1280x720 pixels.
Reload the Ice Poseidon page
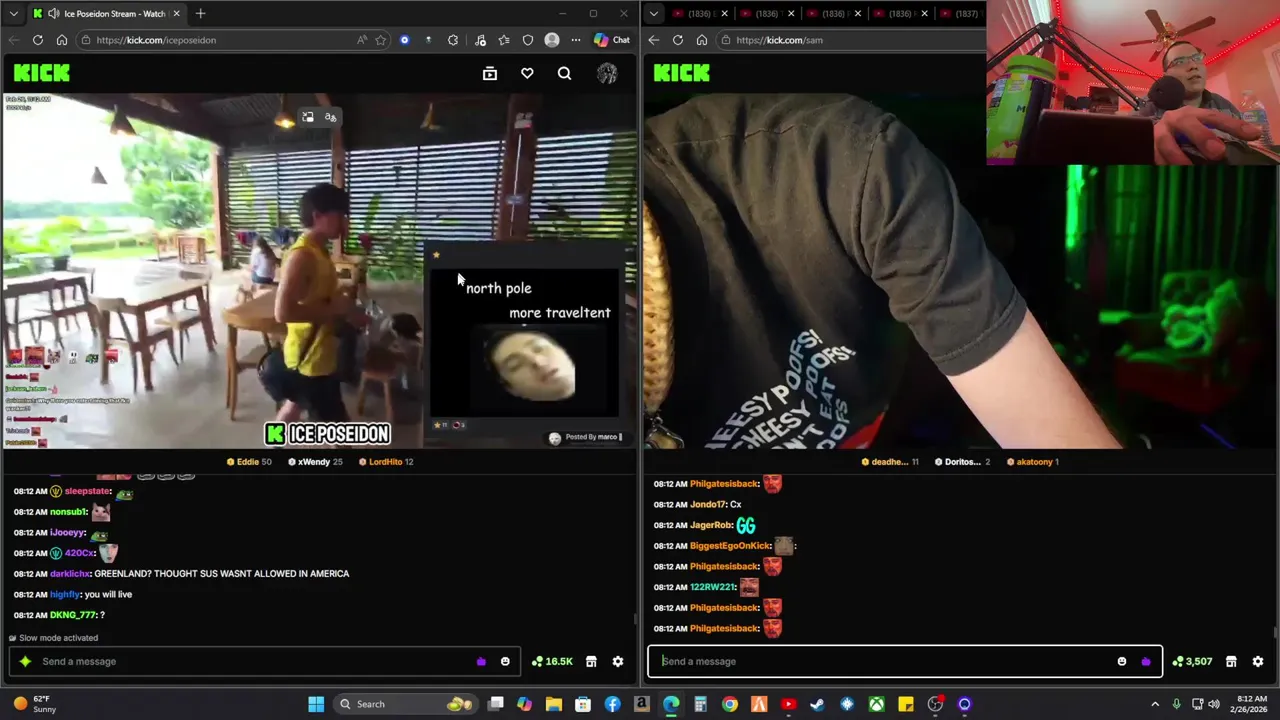(x=38, y=40)
